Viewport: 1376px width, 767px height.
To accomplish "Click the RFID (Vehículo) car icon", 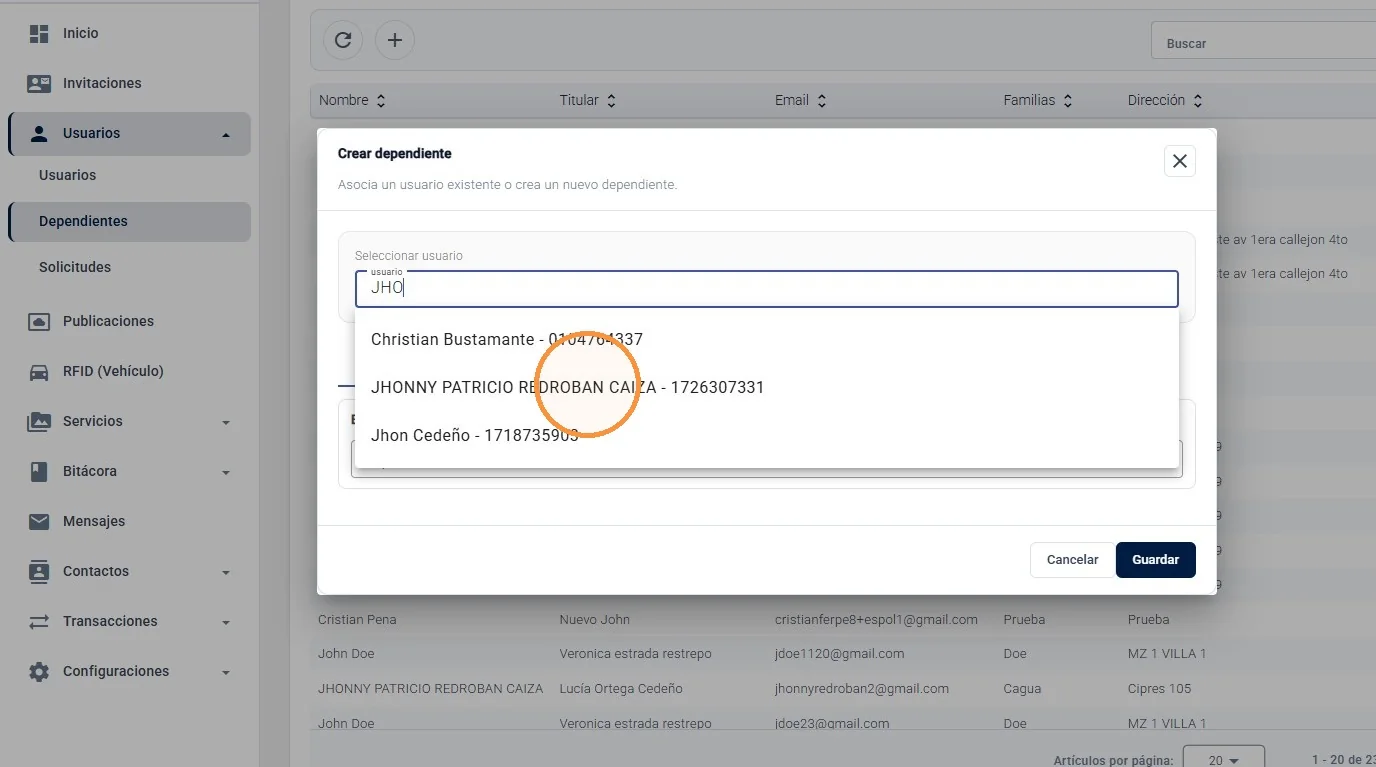I will click(39, 371).
